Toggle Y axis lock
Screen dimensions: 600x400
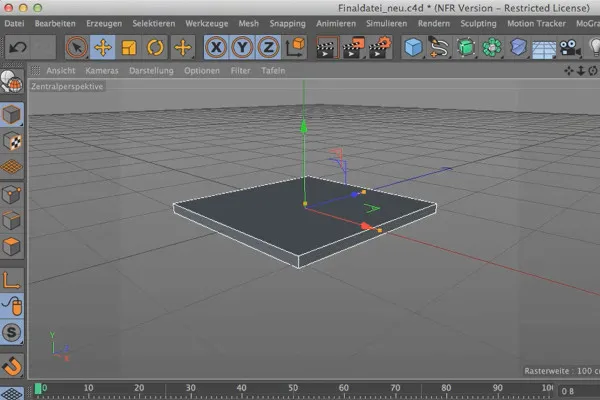[242, 47]
